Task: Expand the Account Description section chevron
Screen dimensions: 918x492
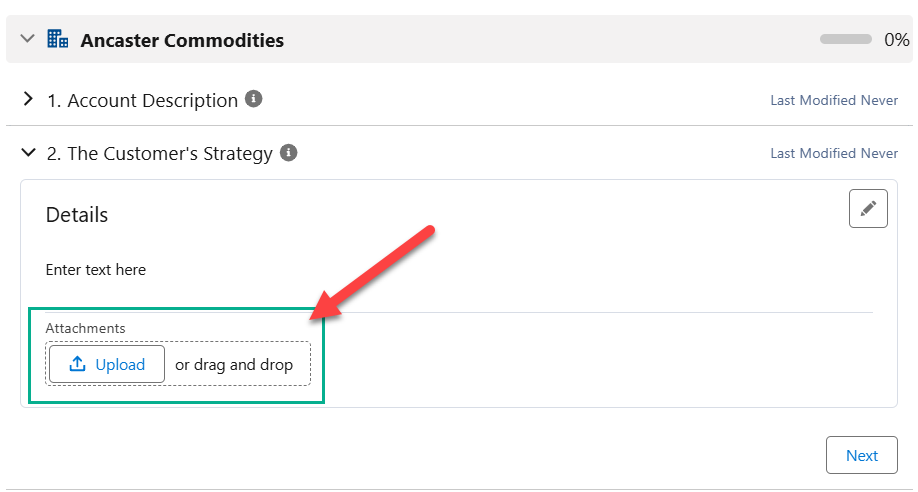Action: click(x=28, y=100)
